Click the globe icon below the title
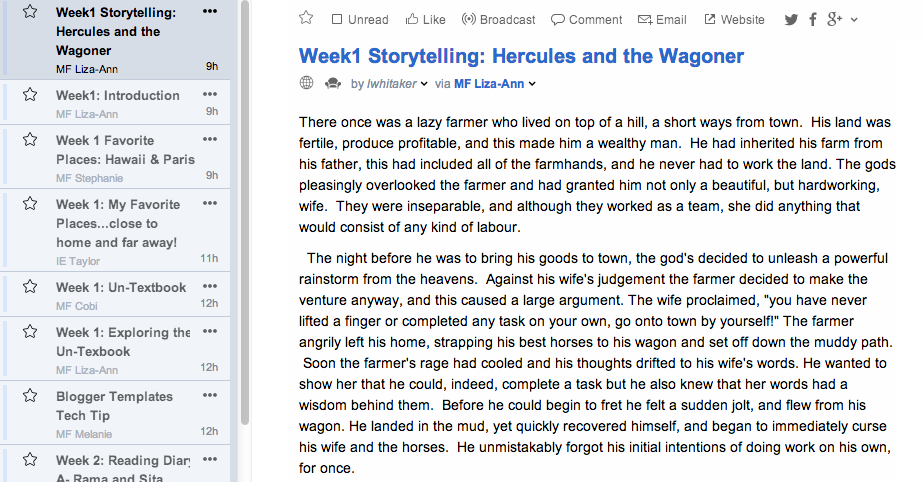The image size is (923, 482). tap(307, 83)
